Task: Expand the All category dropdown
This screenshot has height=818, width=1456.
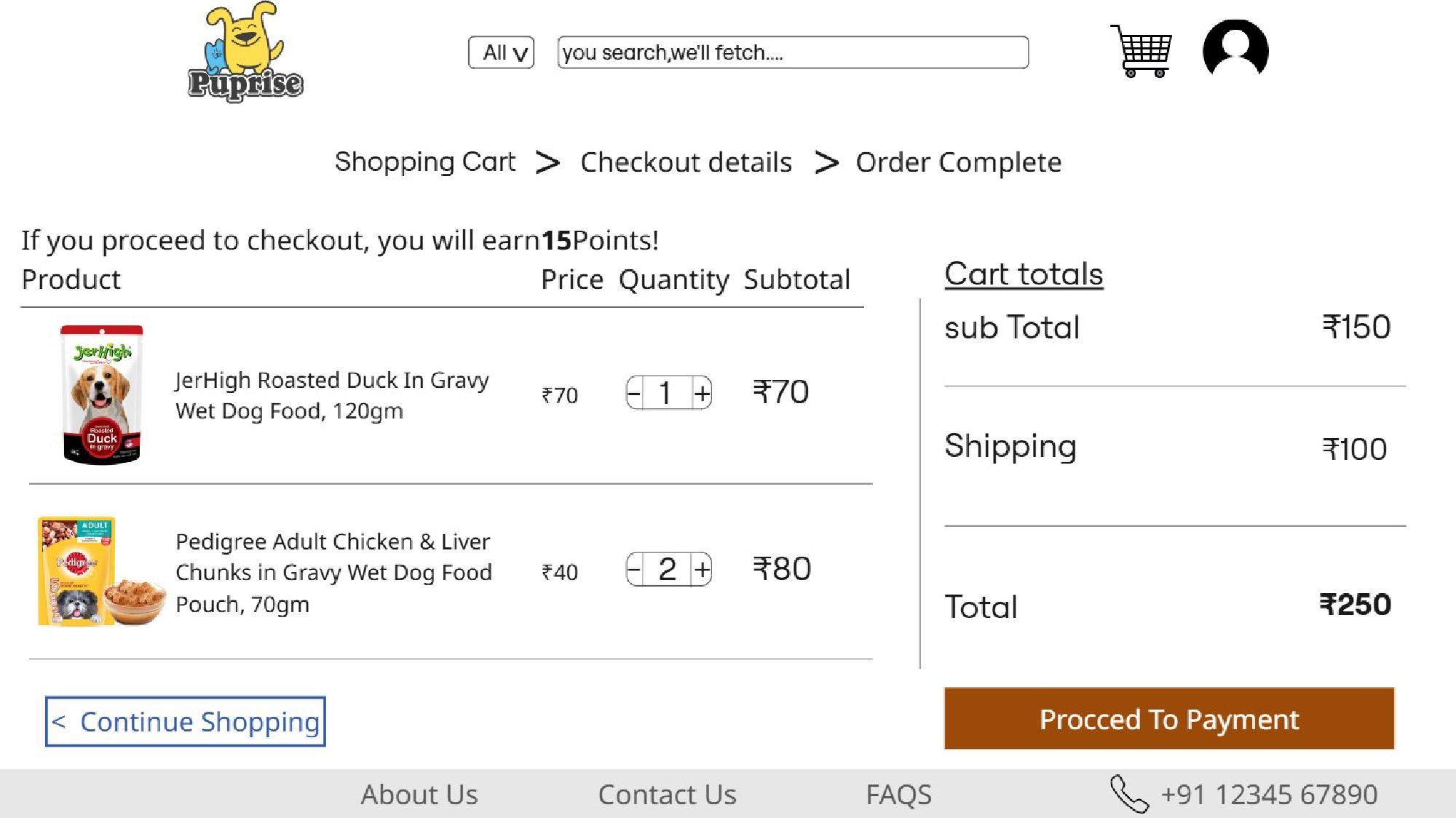Action: (502, 52)
